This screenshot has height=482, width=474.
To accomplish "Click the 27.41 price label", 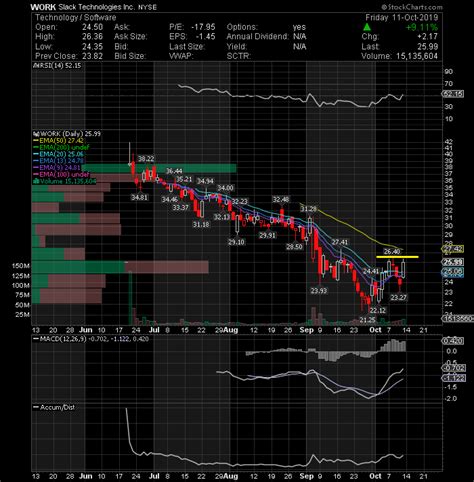I will pyautogui.click(x=340, y=242).
